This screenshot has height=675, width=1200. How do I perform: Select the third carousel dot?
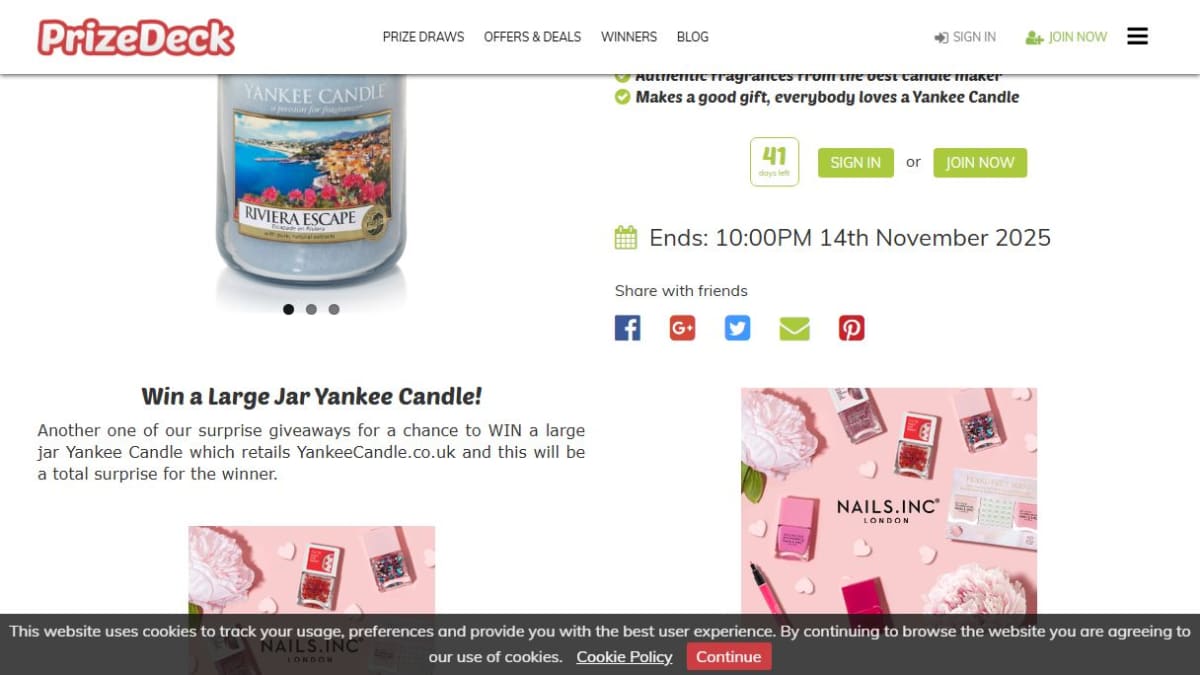click(x=334, y=309)
